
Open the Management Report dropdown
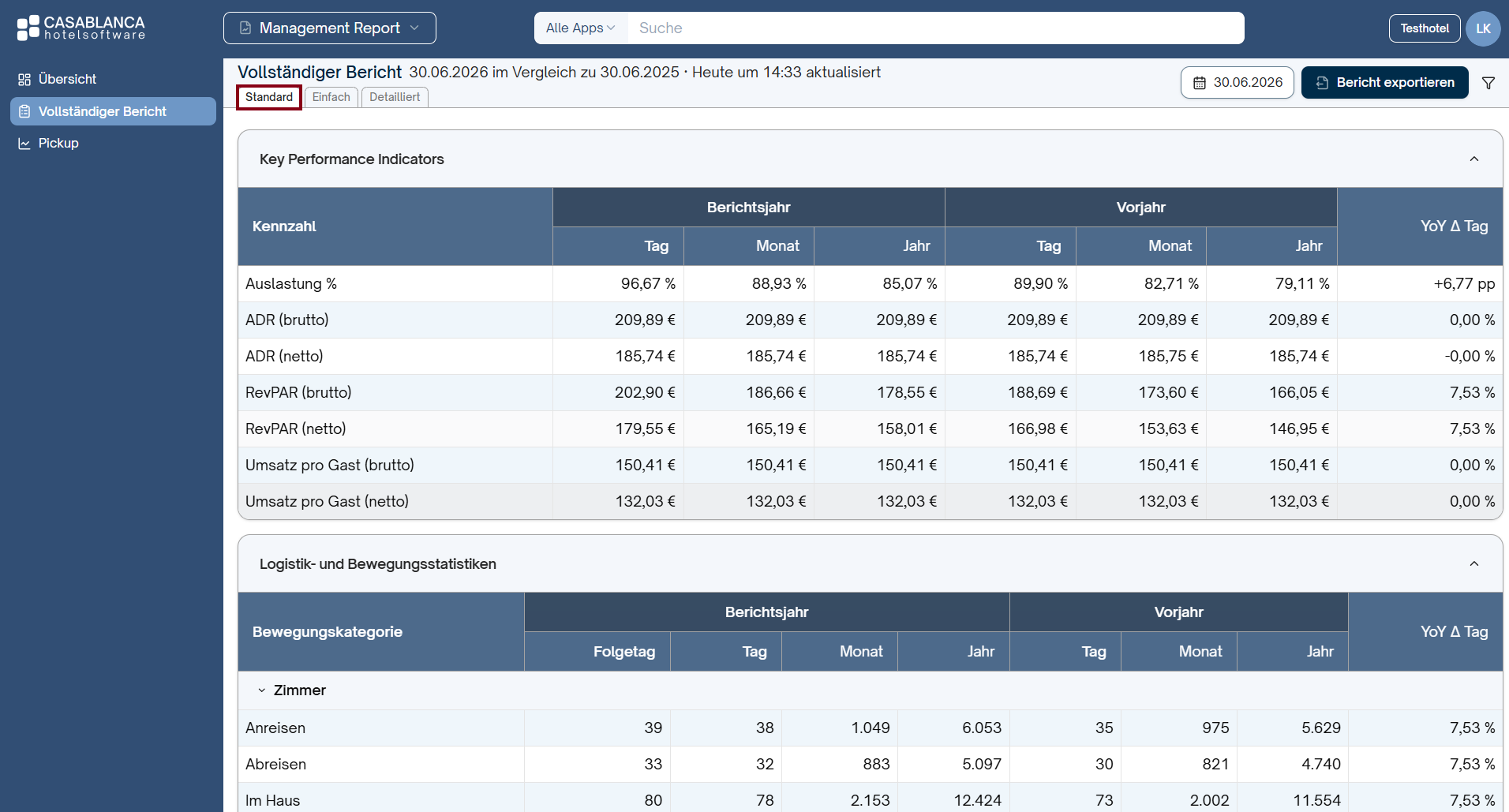pyautogui.click(x=330, y=28)
